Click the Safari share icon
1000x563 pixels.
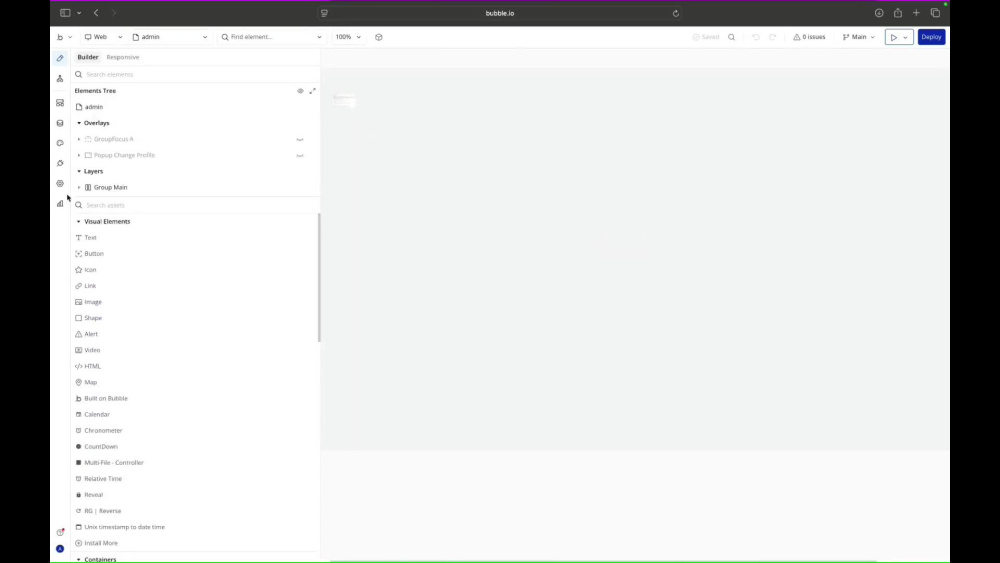click(897, 13)
